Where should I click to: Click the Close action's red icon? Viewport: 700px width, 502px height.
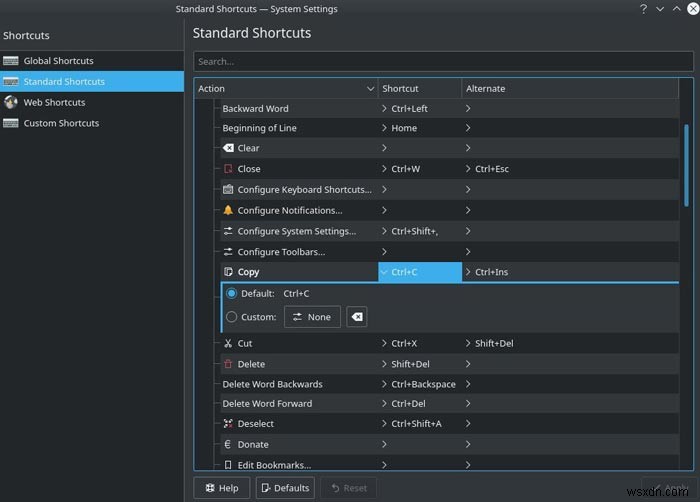tap(228, 169)
